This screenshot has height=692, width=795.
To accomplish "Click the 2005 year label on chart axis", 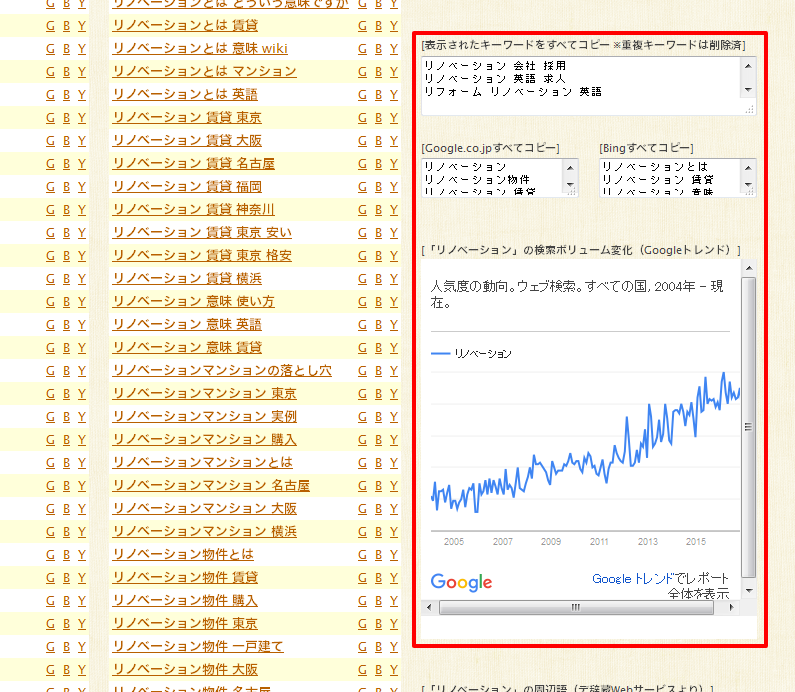I will 454,541.
